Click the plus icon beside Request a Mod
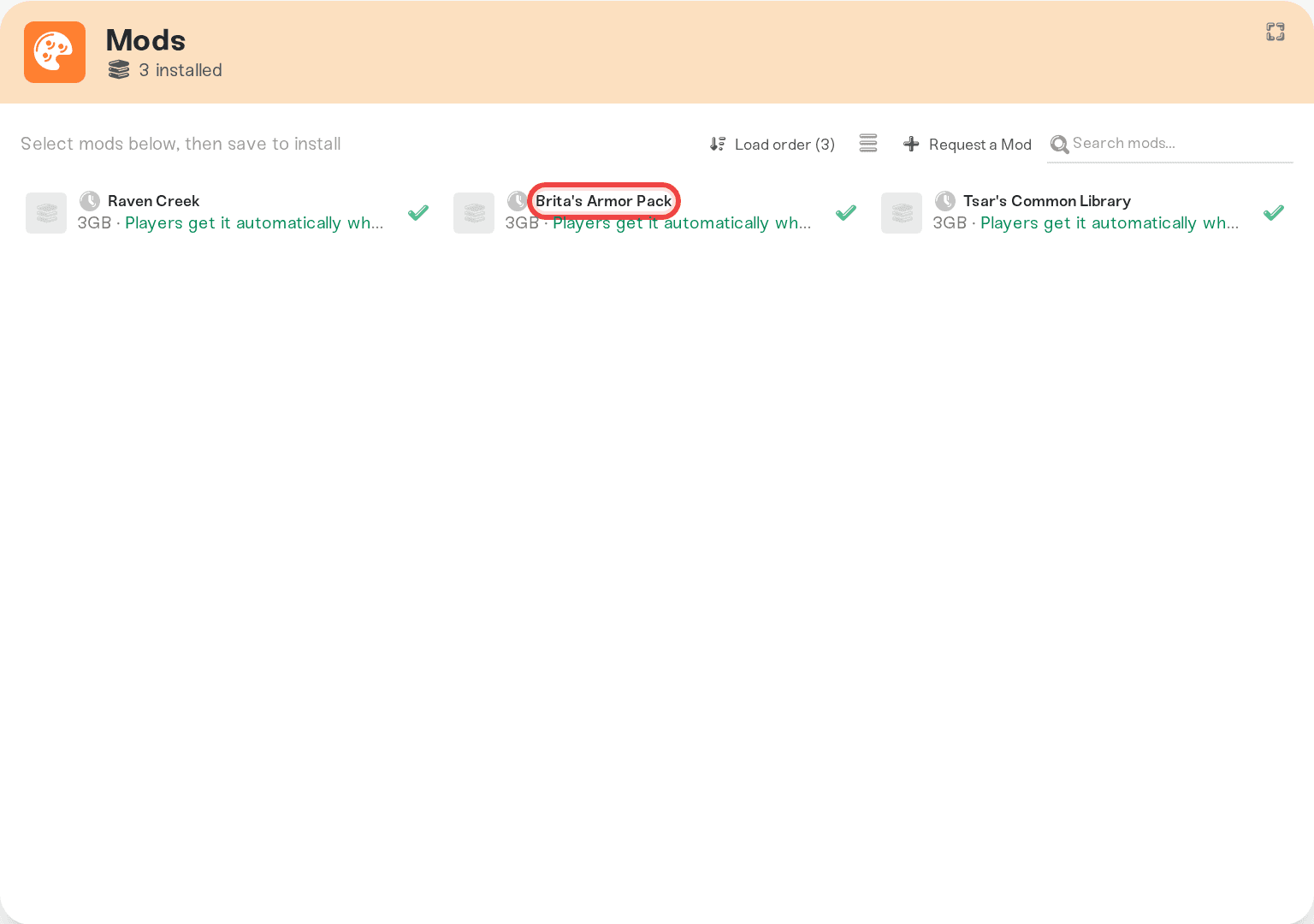This screenshot has height=924, width=1314. tap(911, 144)
